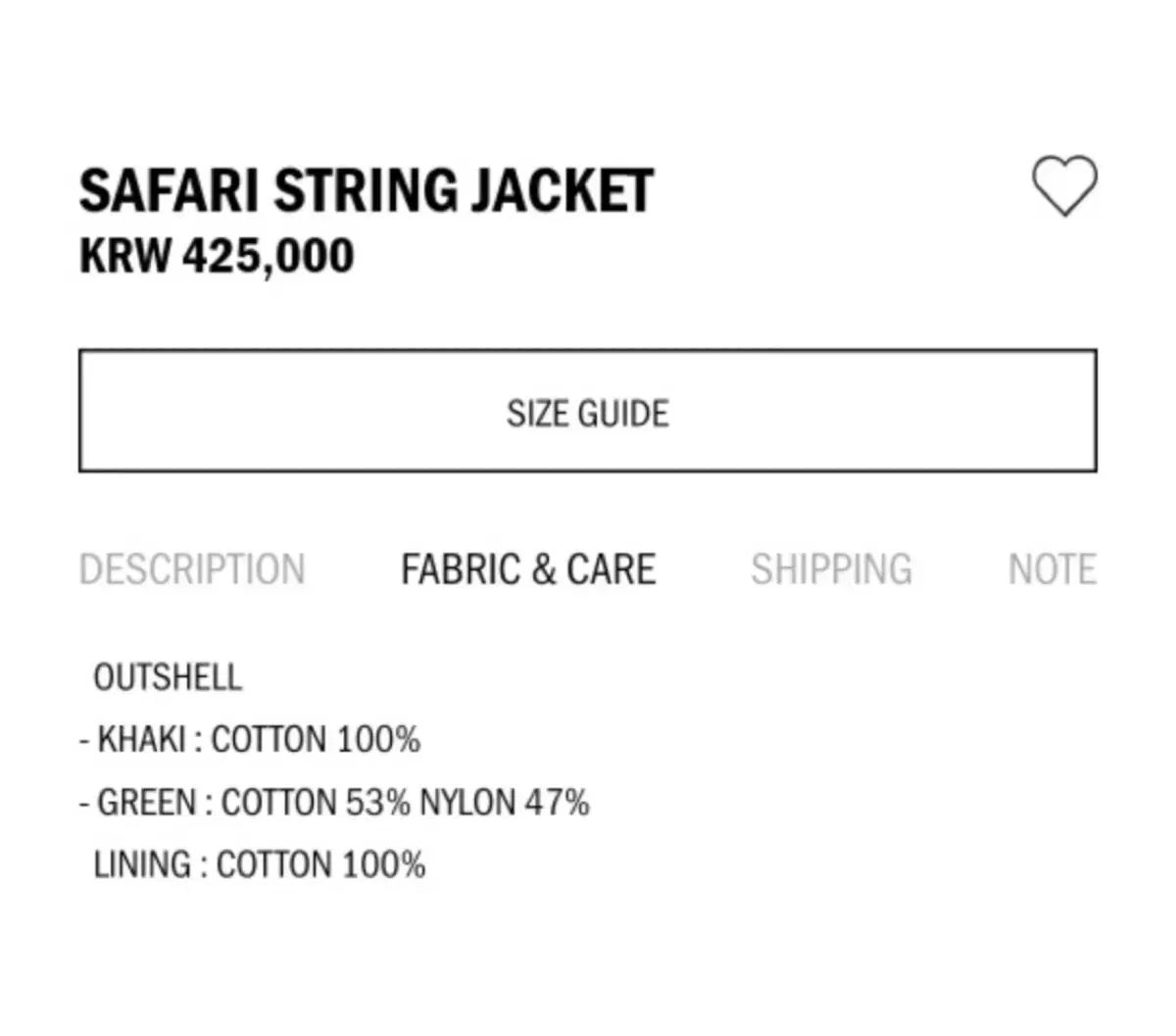
Task: Click the KHAKI color label
Action: click(141, 739)
